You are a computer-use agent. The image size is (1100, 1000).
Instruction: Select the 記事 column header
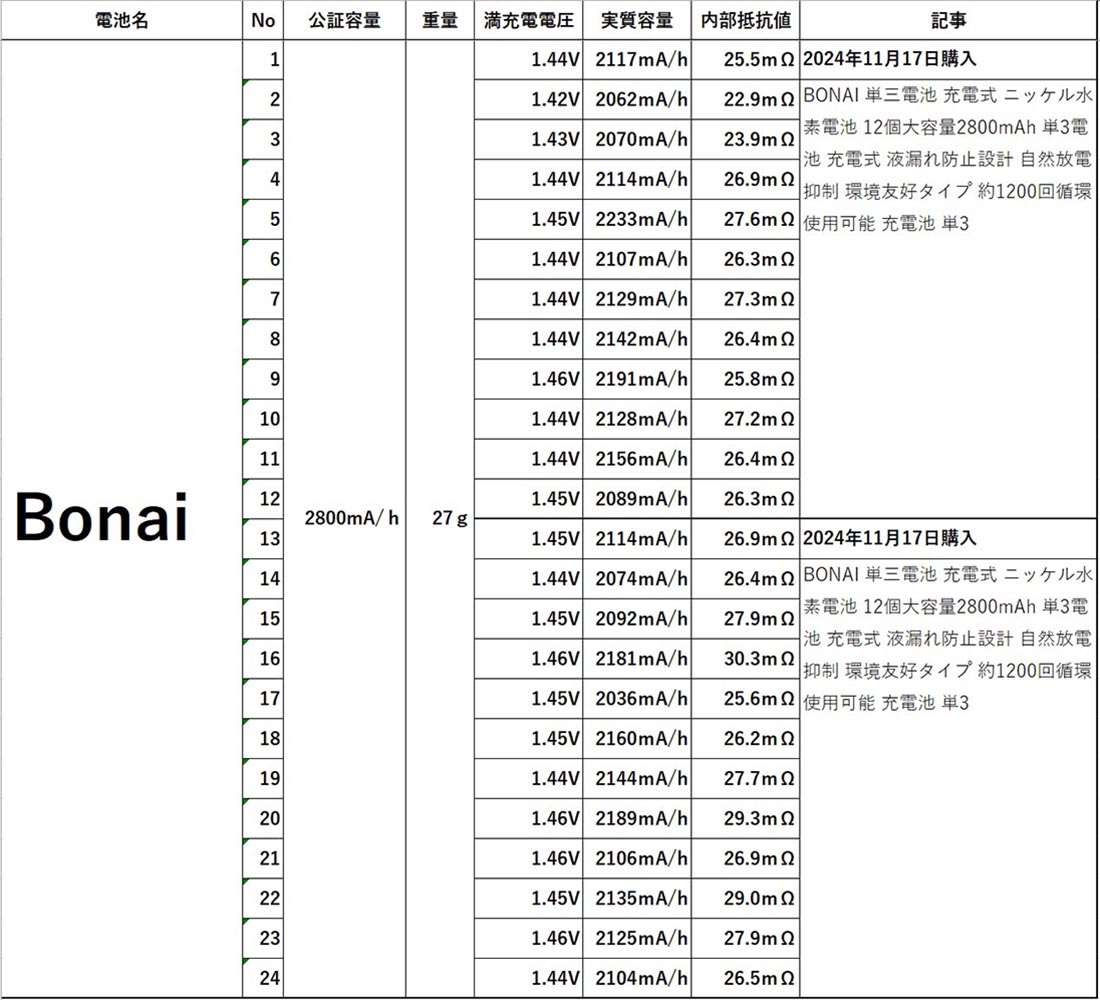point(948,20)
